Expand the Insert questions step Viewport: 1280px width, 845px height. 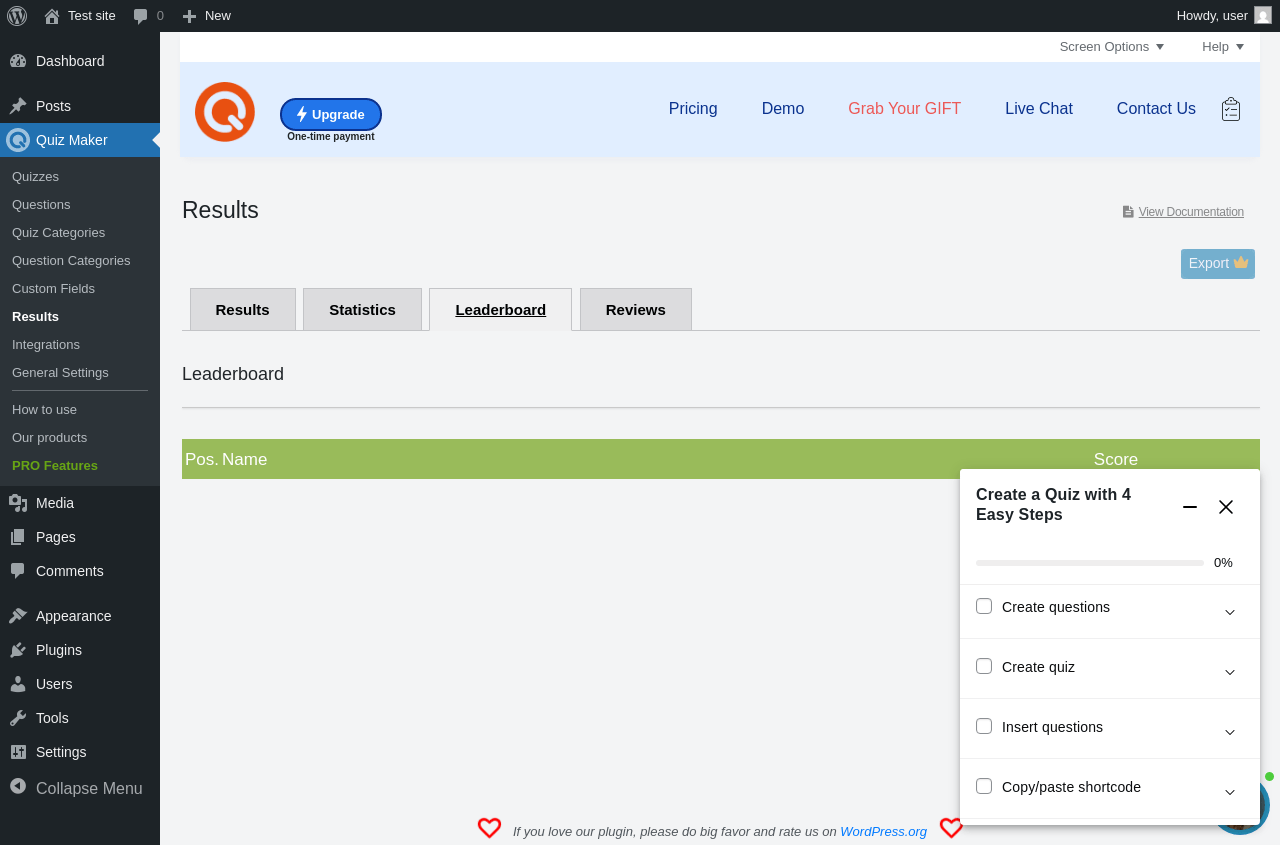pyautogui.click(x=1230, y=732)
